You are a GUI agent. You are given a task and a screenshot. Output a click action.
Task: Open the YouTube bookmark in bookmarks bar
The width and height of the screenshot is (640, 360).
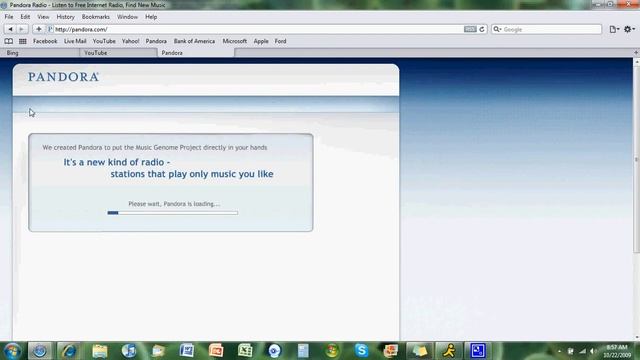pyautogui.click(x=104, y=41)
